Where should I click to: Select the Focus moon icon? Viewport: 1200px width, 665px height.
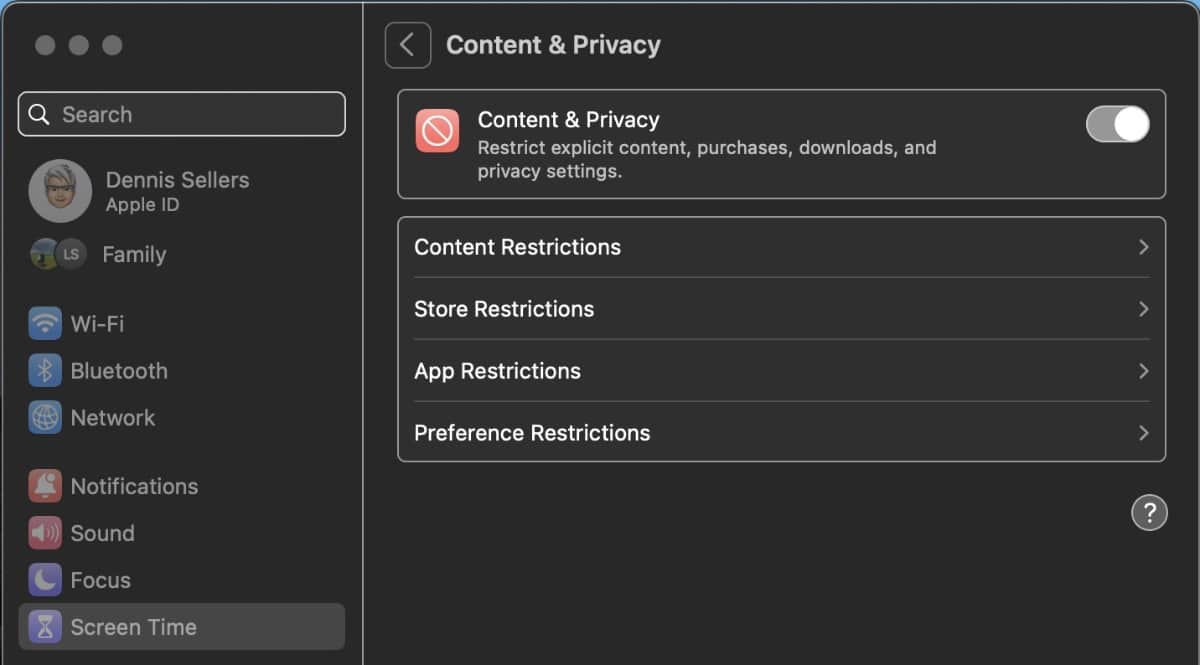tap(45, 580)
